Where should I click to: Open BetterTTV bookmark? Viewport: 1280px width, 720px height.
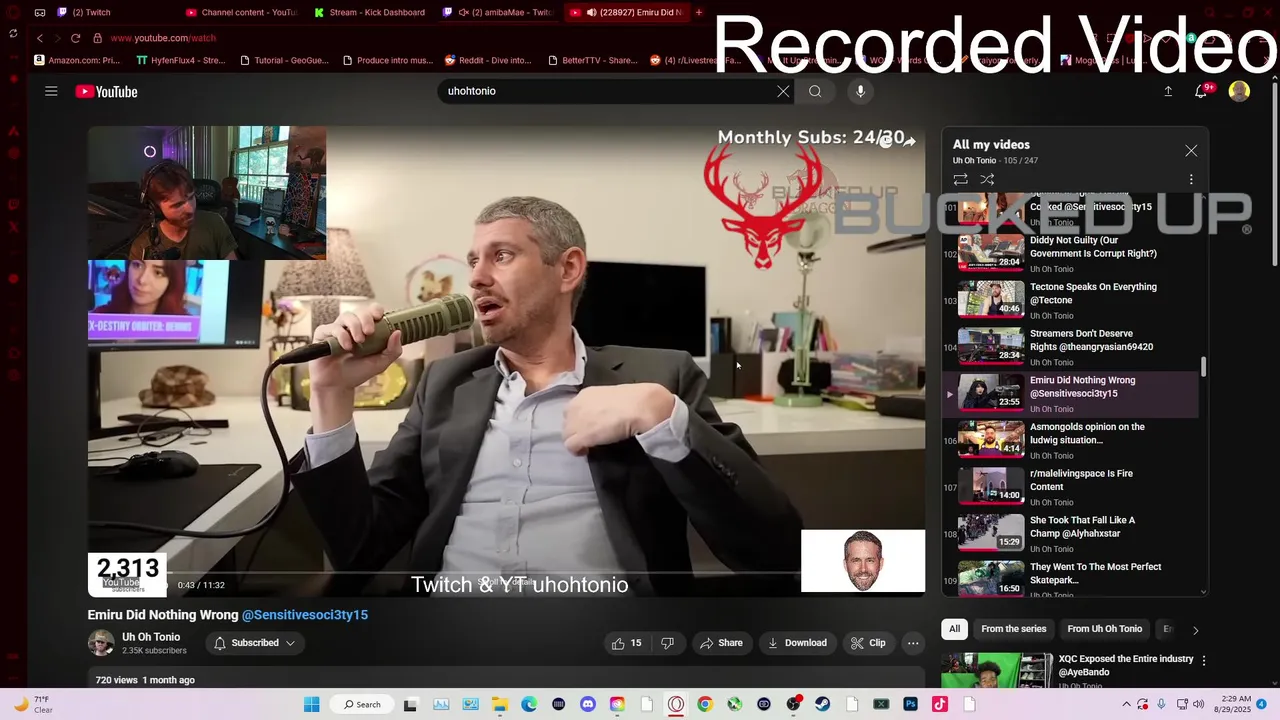point(592,60)
